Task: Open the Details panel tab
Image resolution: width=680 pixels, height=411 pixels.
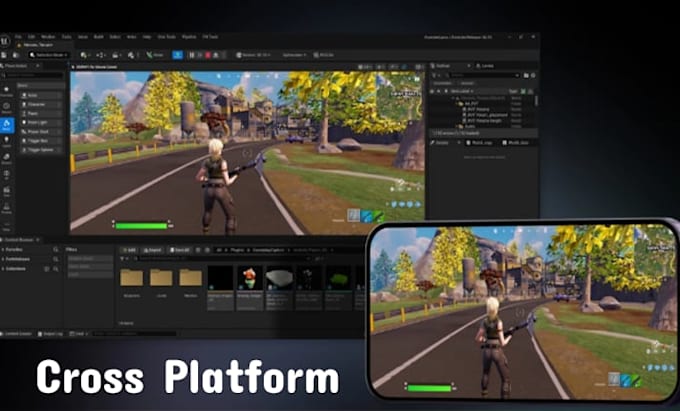Action: (x=443, y=143)
